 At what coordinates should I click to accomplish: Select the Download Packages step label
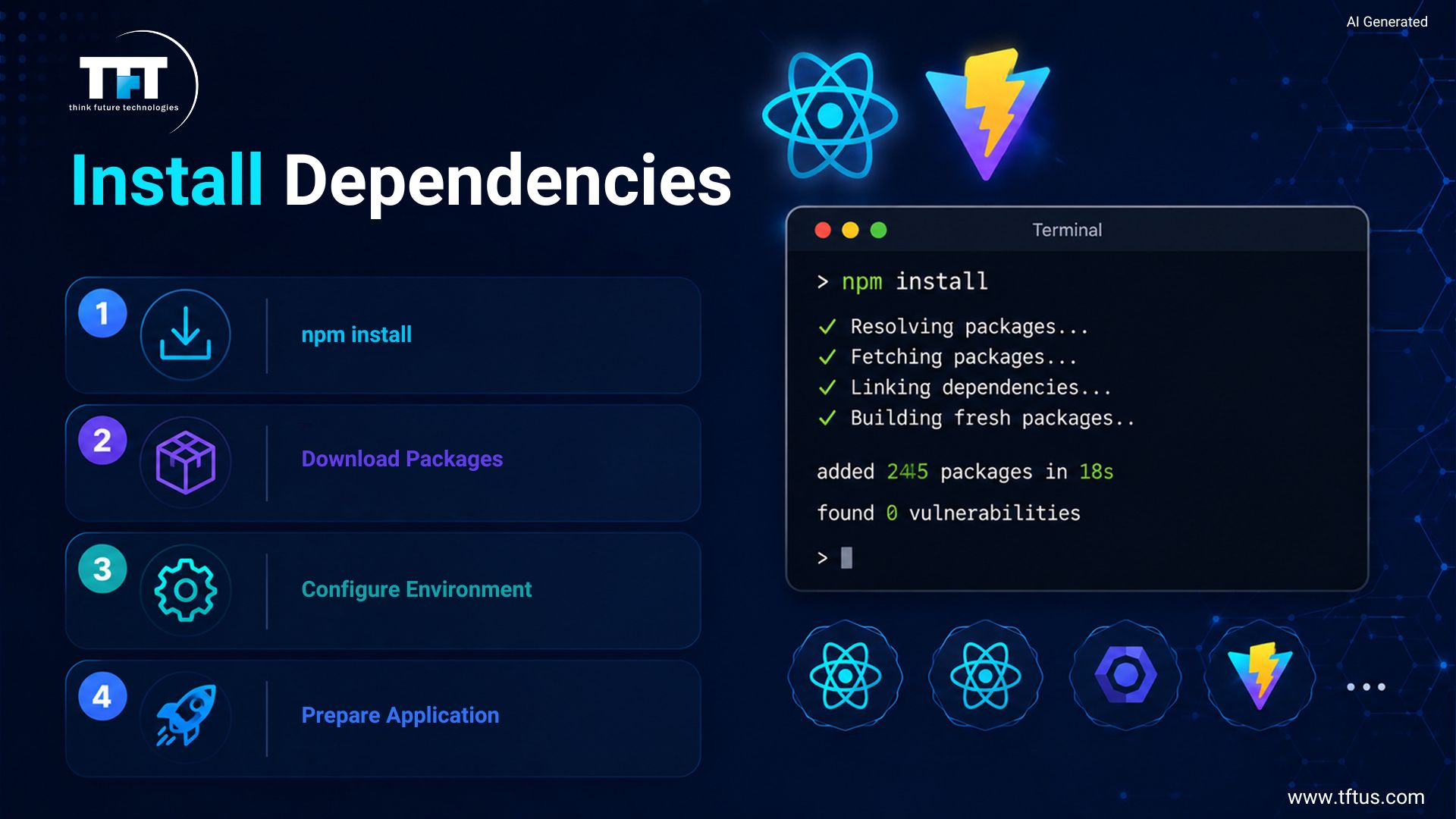(402, 459)
